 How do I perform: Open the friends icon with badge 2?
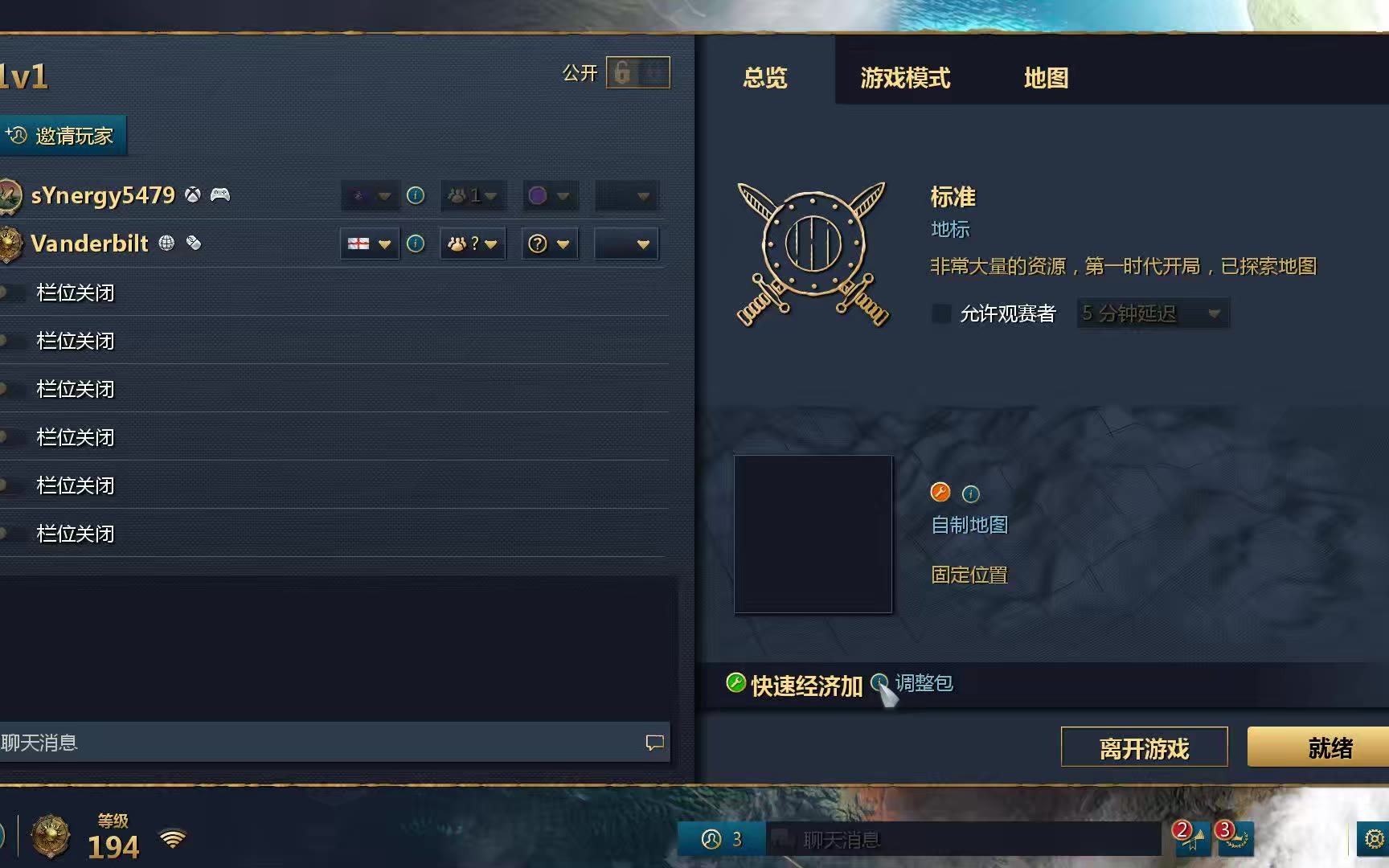pyautogui.click(x=1191, y=837)
